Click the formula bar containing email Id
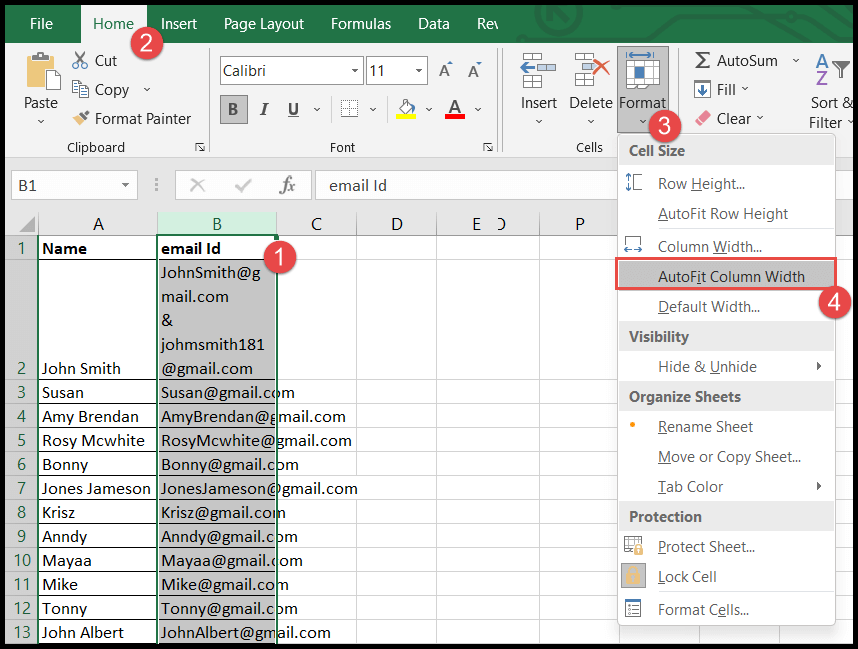The width and height of the screenshot is (858, 649). point(465,186)
